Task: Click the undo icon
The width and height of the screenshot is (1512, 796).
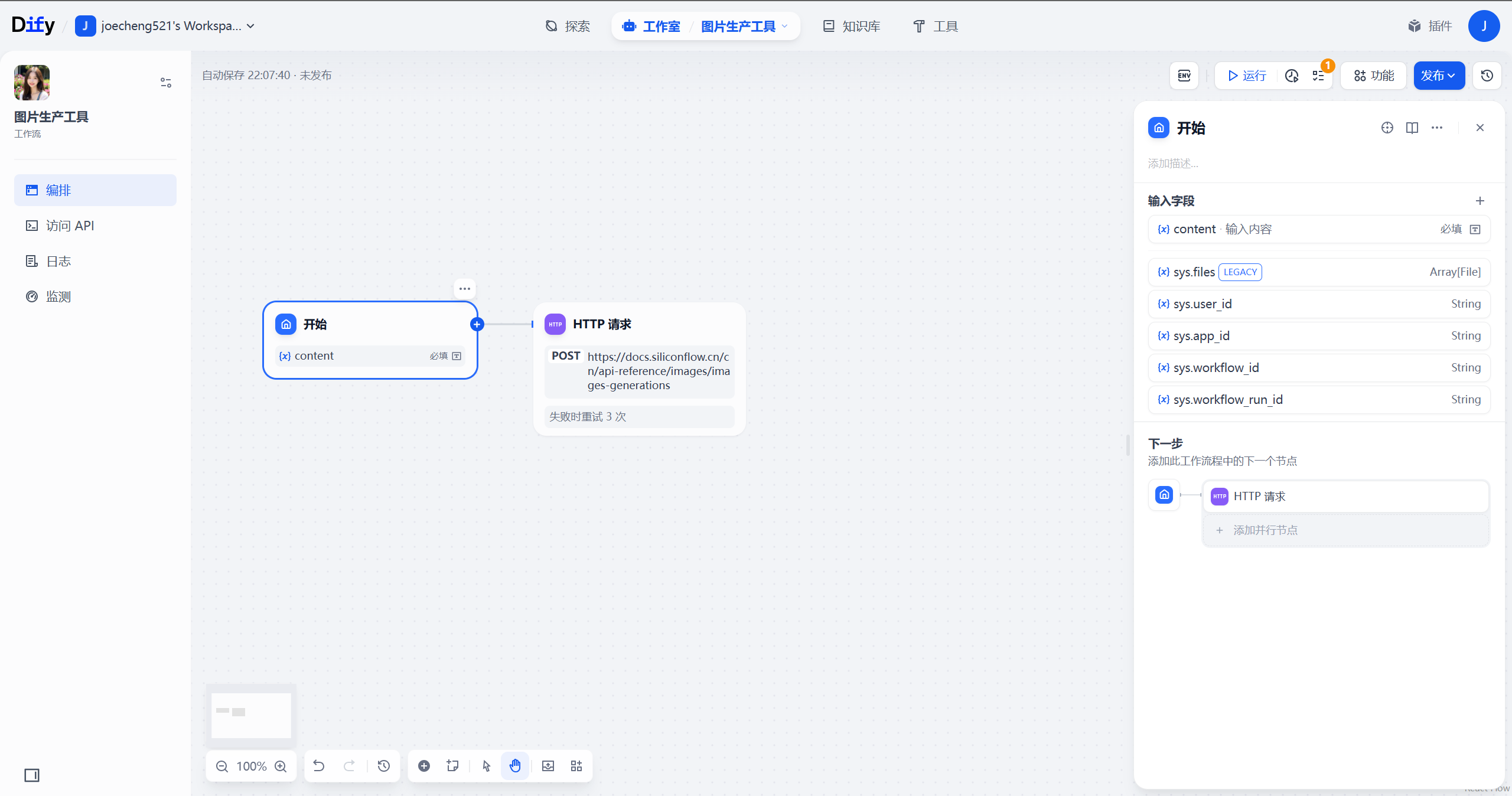Action: pos(318,766)
